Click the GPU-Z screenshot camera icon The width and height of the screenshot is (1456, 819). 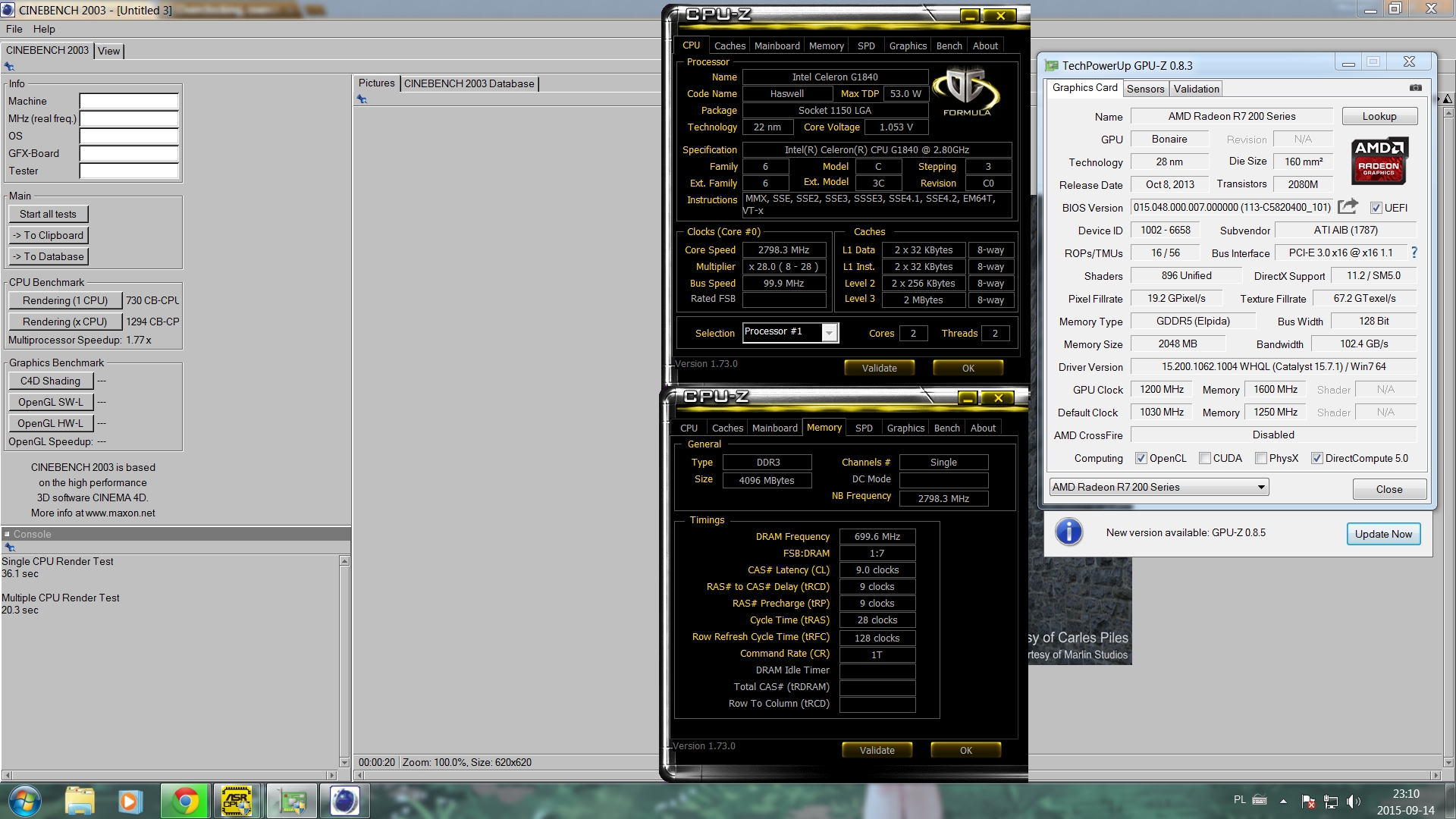point(1415,88)
